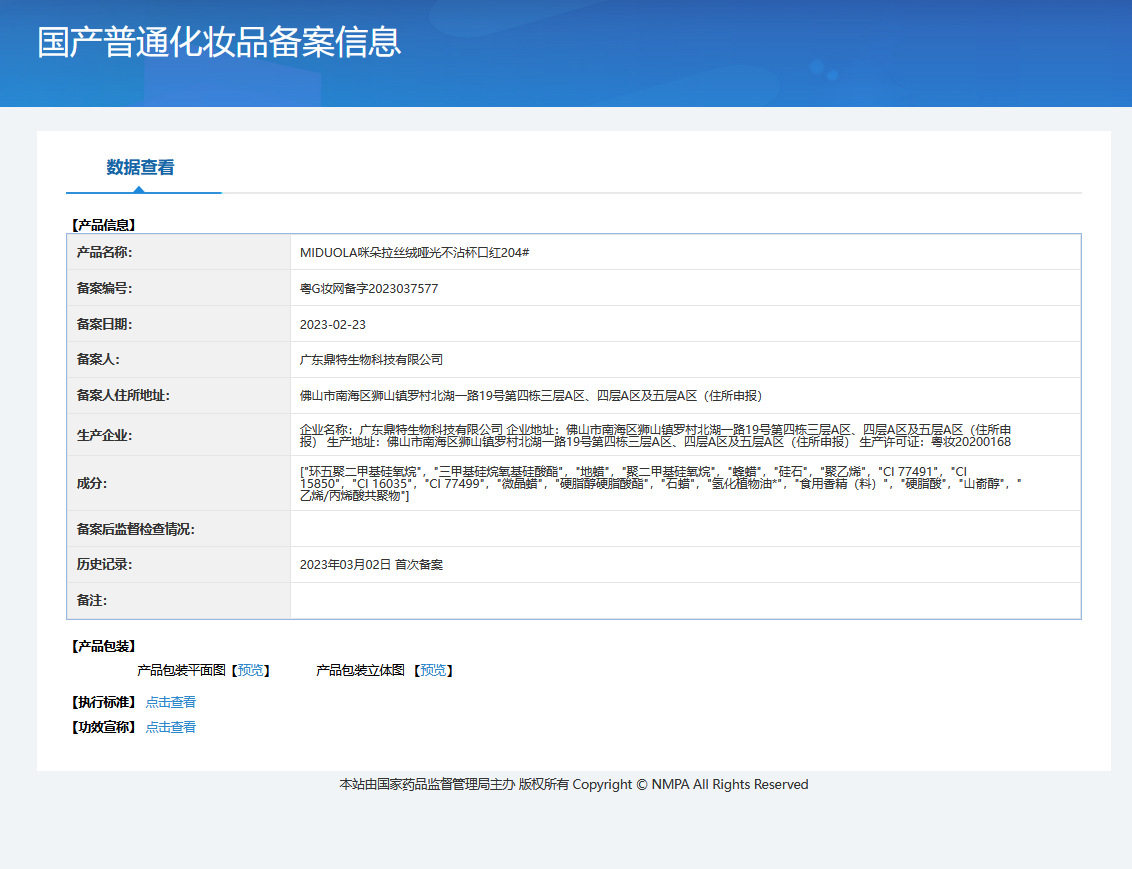Click product name MIDUOLA咪朵拉丝绒哑光不沾杯口红204#
1132x869 pixels.
[414, 253]
